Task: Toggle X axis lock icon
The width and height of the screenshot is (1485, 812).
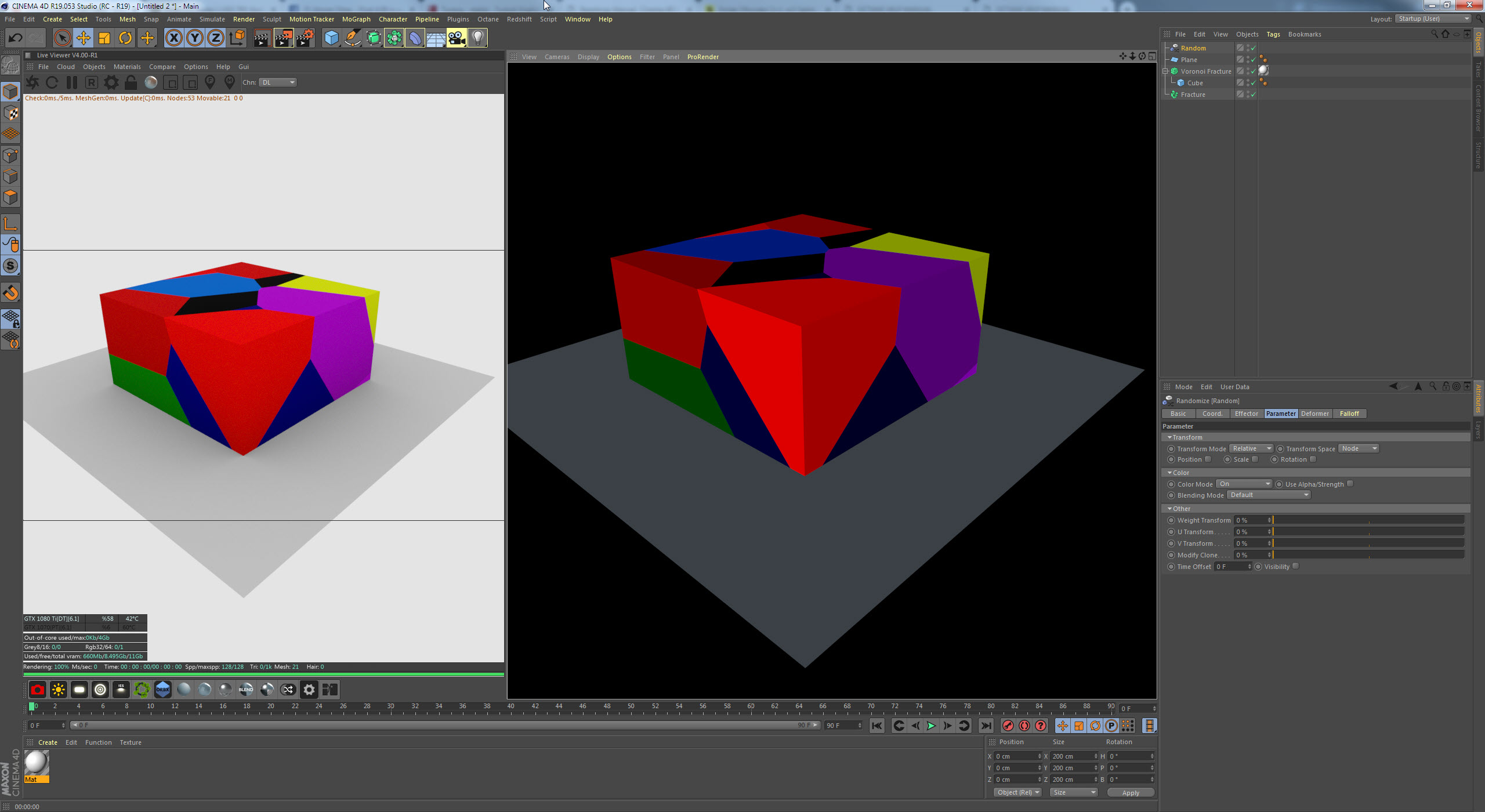Action: 173,38
